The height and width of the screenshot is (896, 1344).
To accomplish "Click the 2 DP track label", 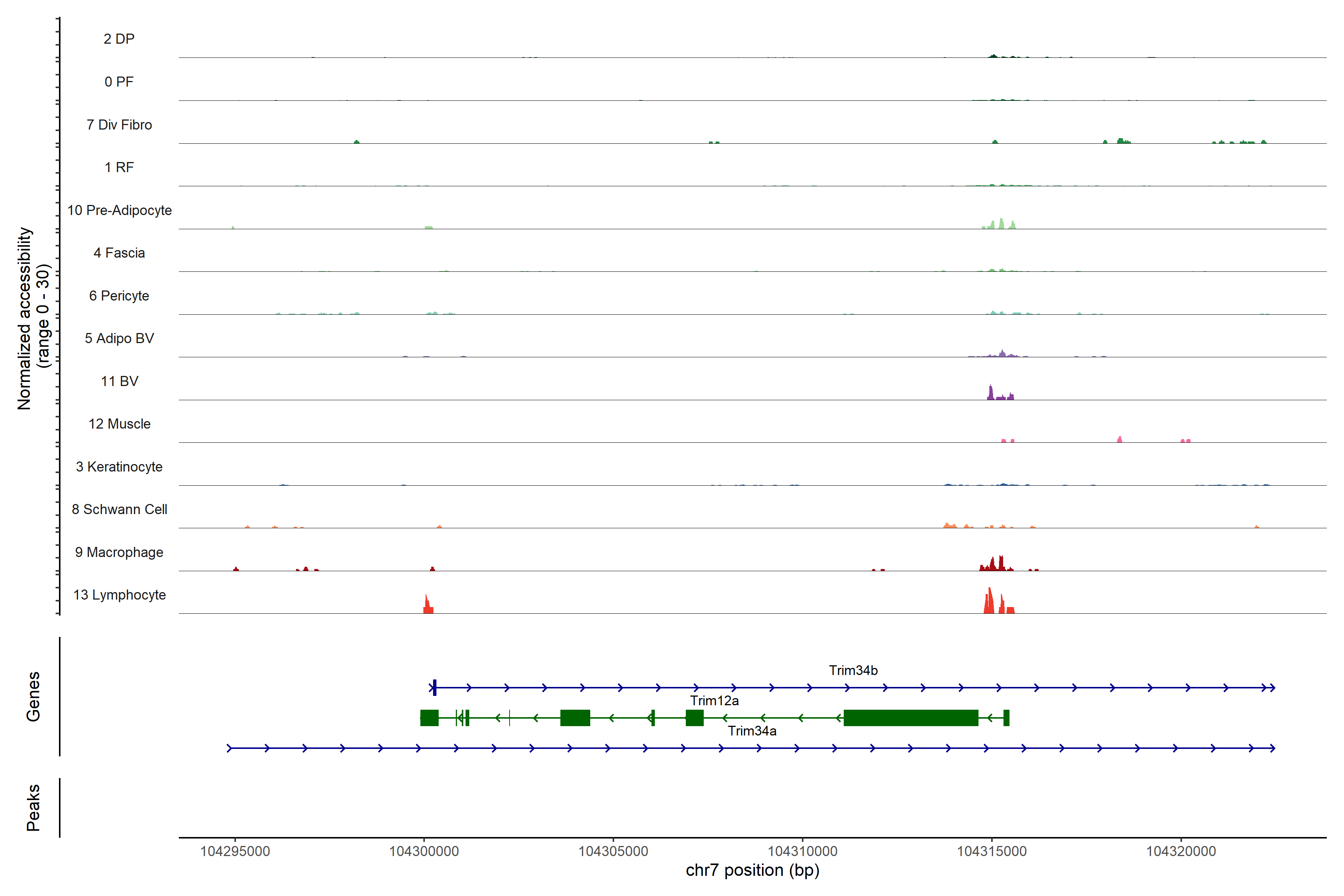I will click(119, 39).
